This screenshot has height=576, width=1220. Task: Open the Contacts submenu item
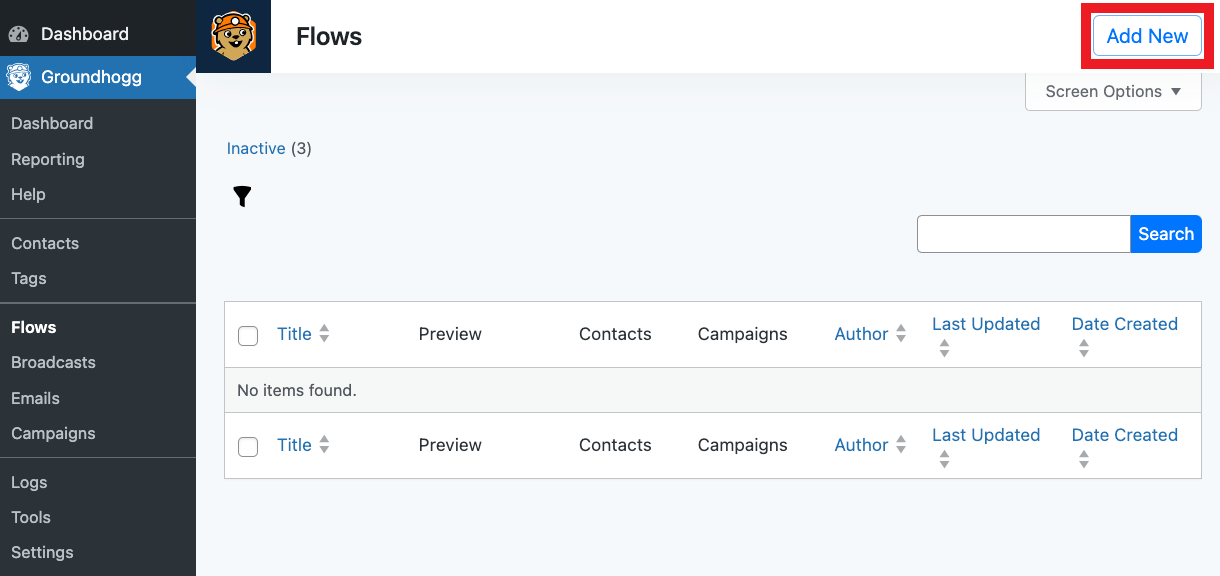tap(45, 243)
